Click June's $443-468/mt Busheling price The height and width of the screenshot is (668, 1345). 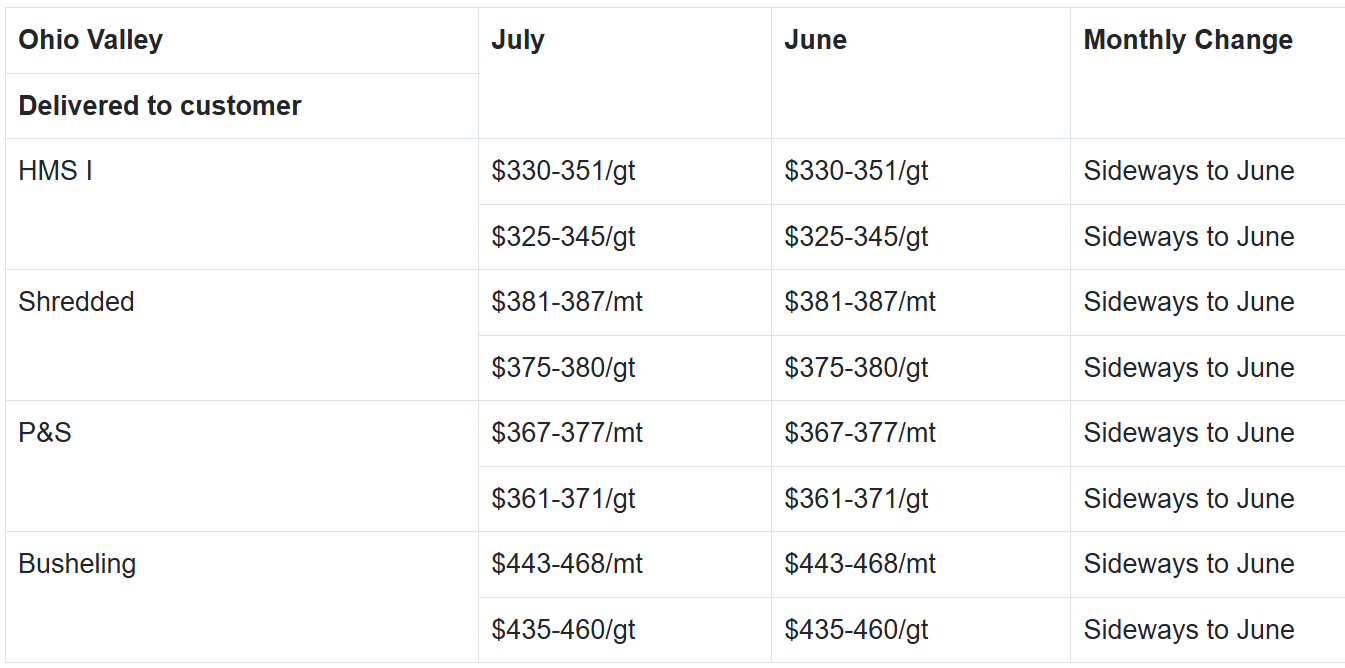tap(860, 564)
